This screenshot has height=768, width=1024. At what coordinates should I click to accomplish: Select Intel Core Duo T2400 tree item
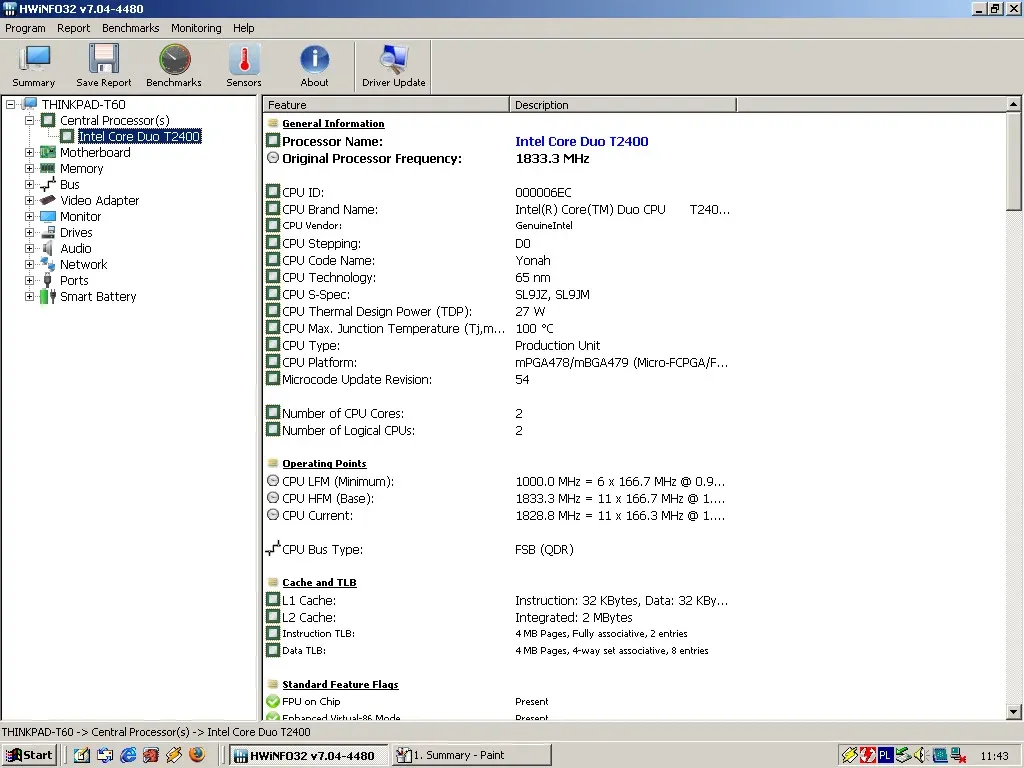point(139,136)
